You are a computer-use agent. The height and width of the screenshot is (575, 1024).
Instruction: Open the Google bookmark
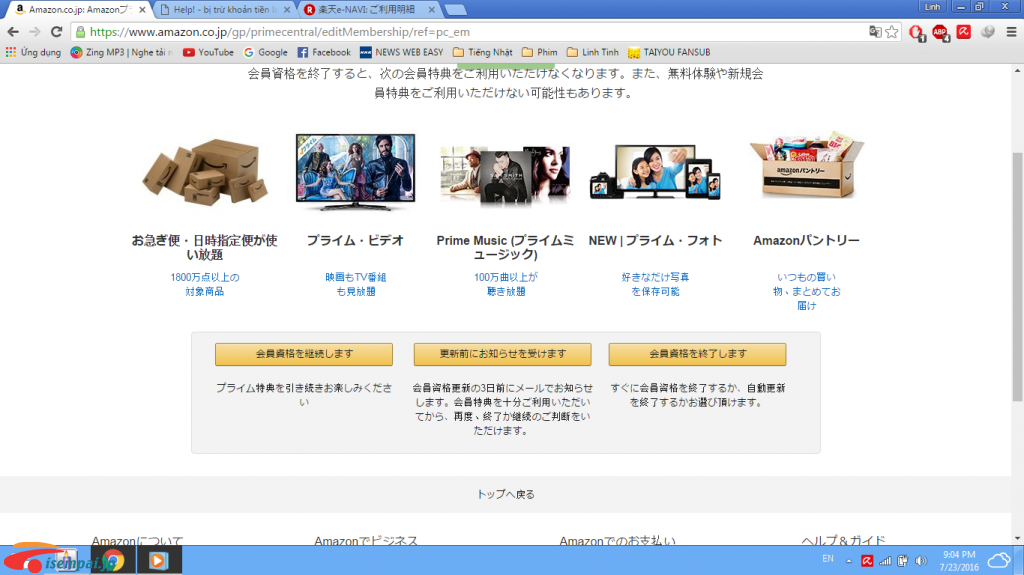coord(266,52)
